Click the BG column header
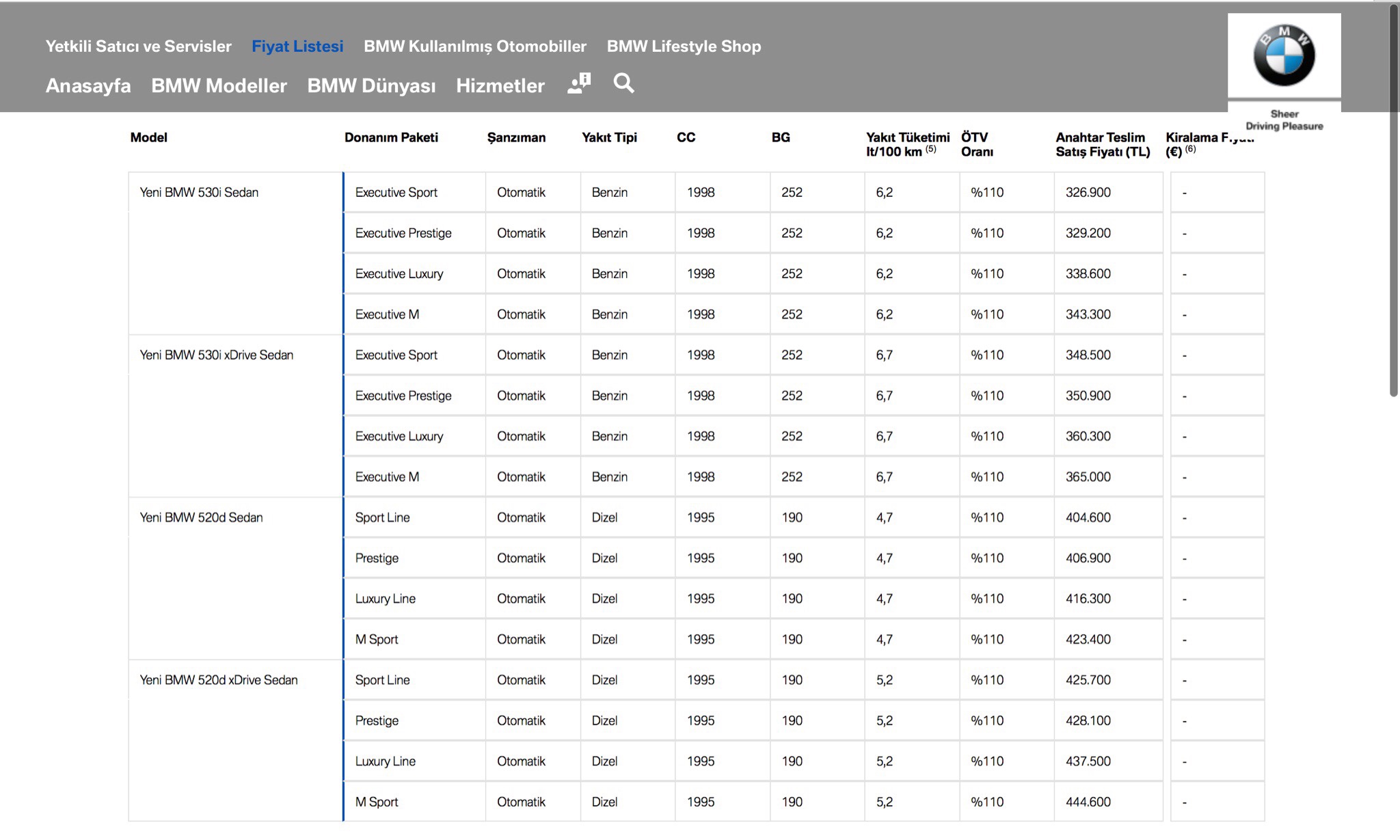Viewport: 1400px width, 840px height. pos(781,137)
